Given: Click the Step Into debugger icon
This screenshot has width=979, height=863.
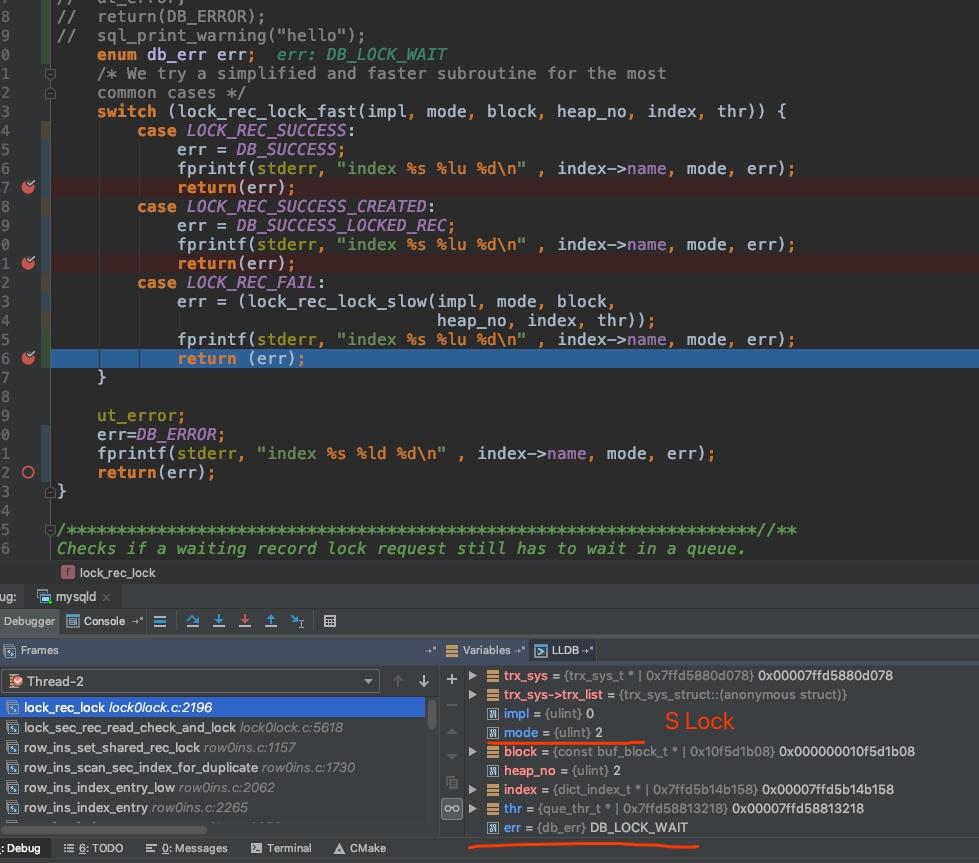Looking at the screenshot, I should tap(219, 621).
